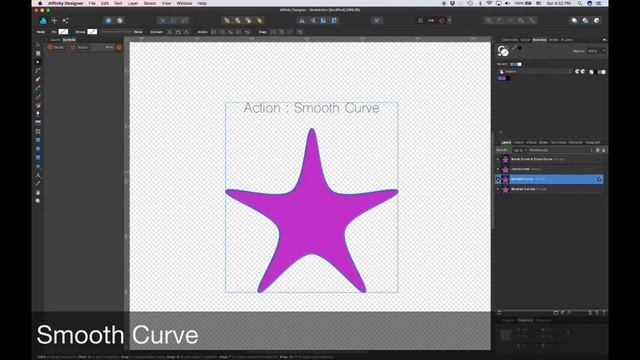
Task: Toggle first Snap option in context toolbar
Action: (273, 32)
